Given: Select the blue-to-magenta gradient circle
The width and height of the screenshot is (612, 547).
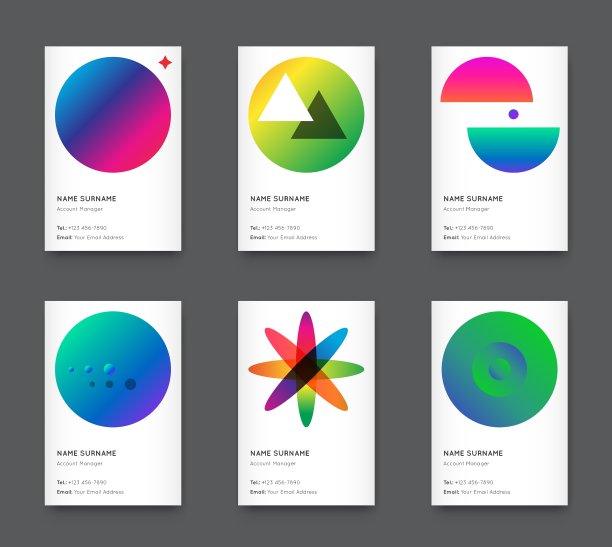Looking at the screenshot, I should [112, 115].
